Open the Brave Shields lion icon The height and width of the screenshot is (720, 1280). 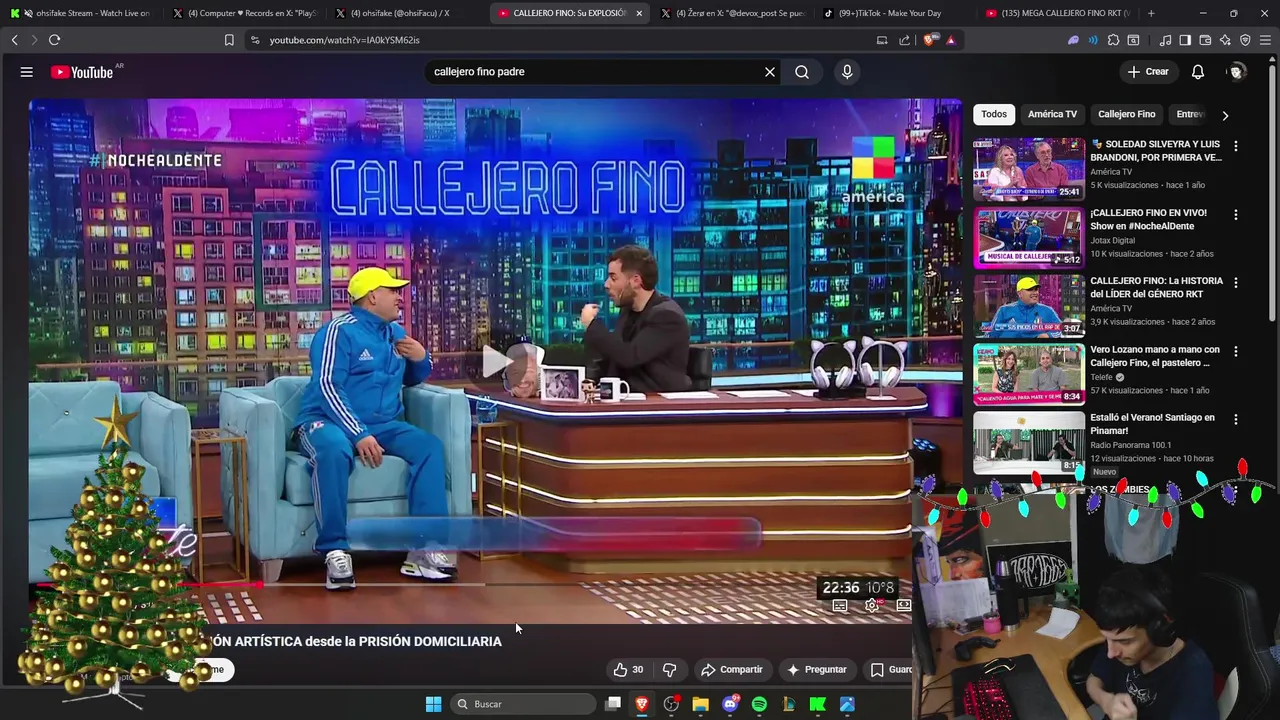click(928, 40)
